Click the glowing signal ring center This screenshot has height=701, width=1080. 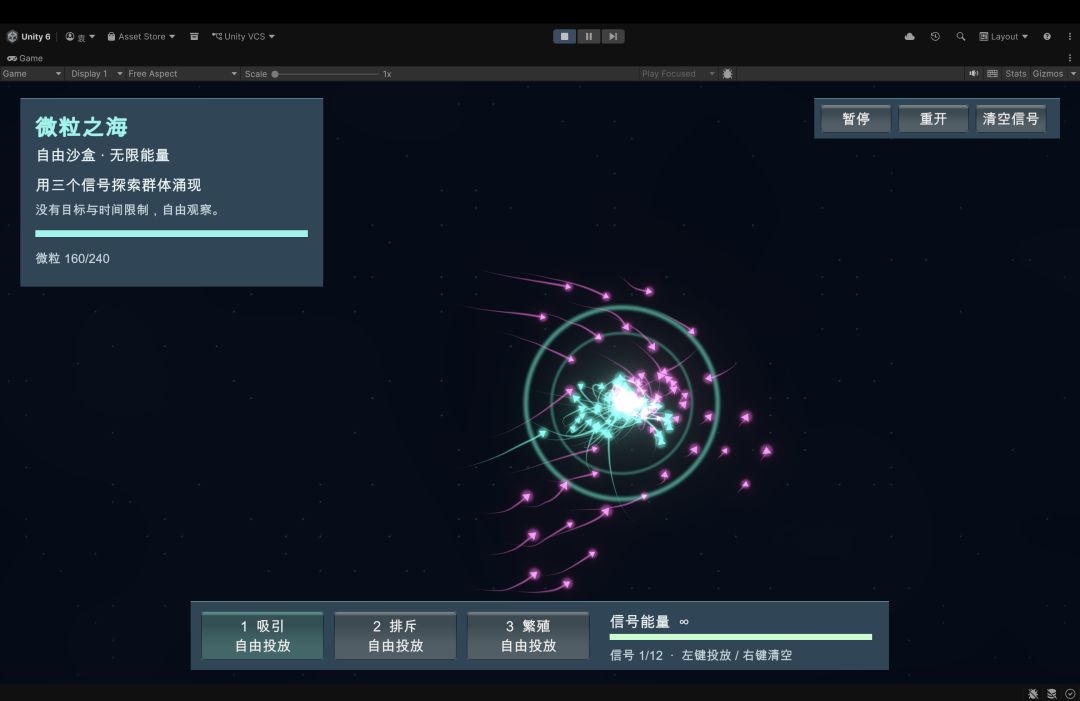622,402
